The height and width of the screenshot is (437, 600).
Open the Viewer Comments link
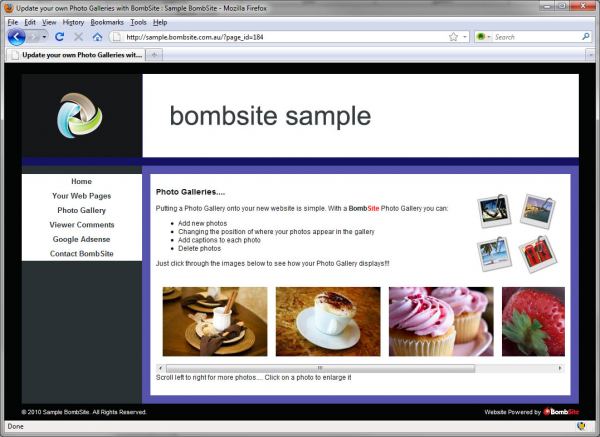[x=82, y=225]
